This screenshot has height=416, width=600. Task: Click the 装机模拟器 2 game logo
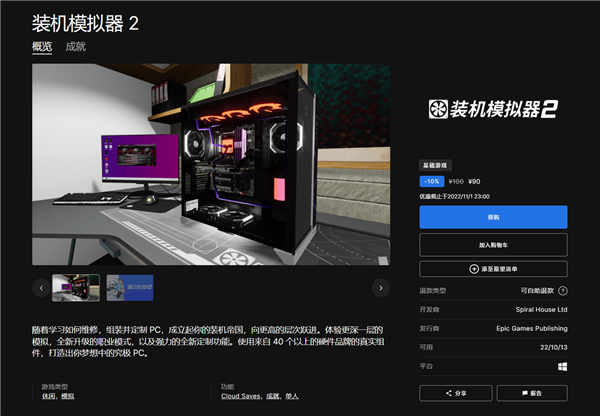click(x=492, y=109)
